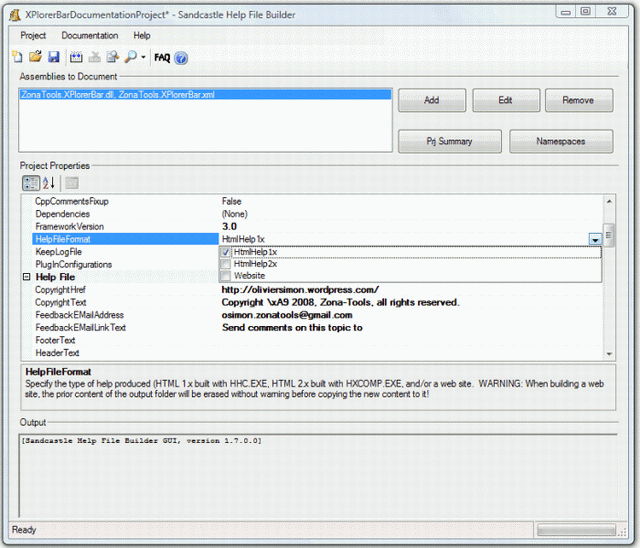The height and width of the screenshot is (548, 640).
Task: Select the HeaderText property
Action: [57, 353]
